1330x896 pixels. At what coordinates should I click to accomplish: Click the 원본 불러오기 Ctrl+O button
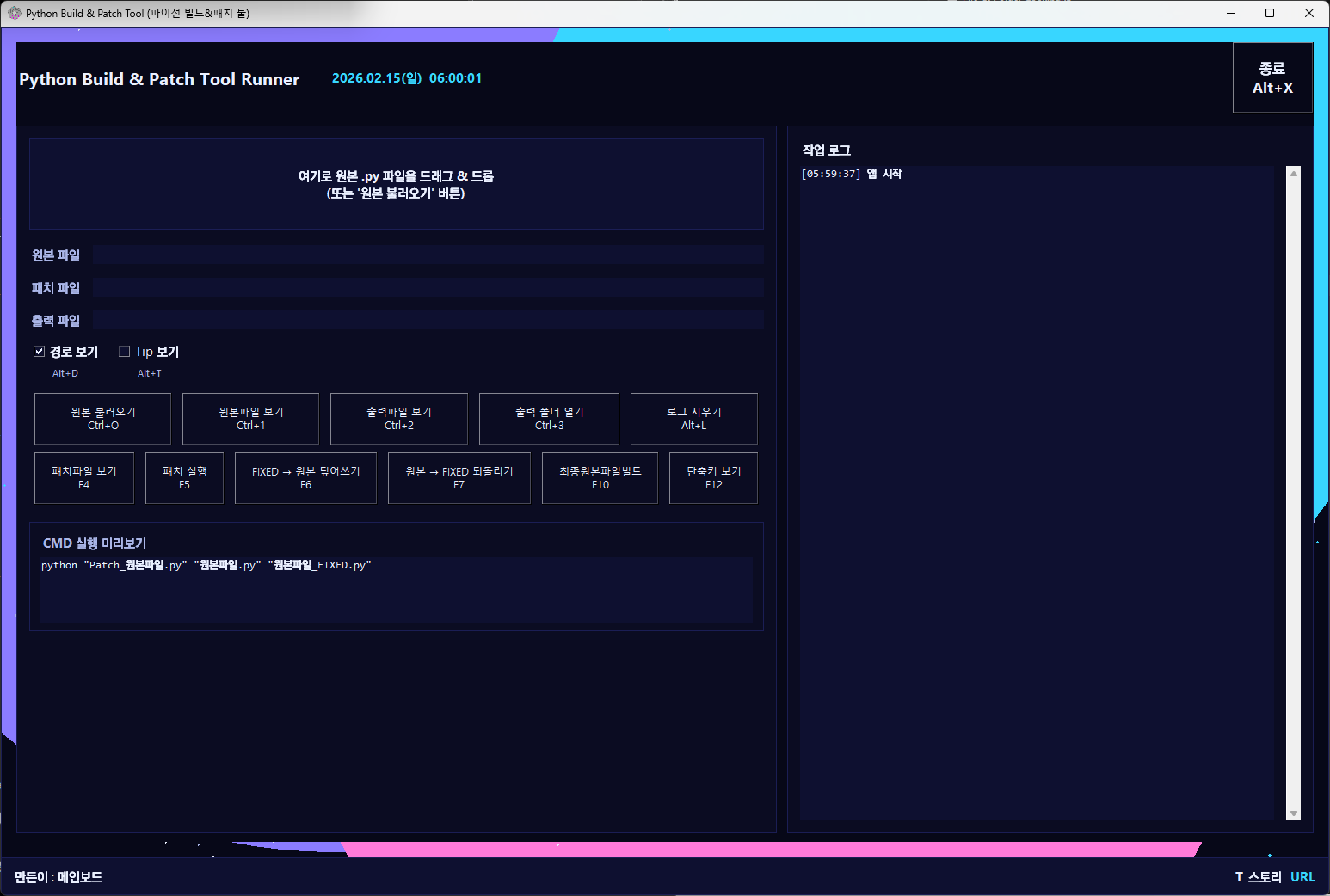[x=103, y=419]
